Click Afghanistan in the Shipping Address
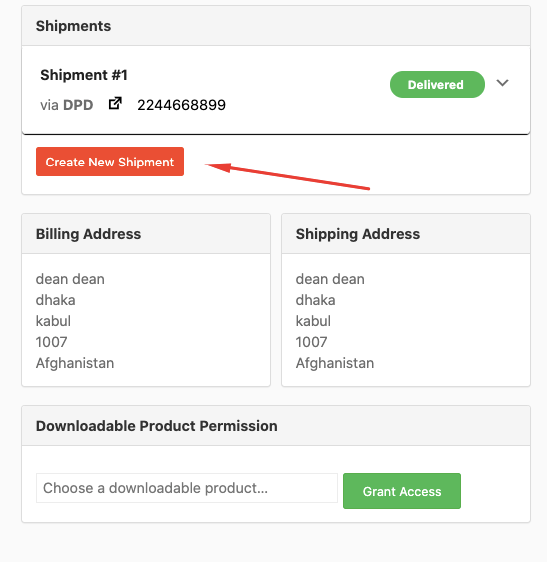Viewport: 547px width, 562px height. point(335,363)
